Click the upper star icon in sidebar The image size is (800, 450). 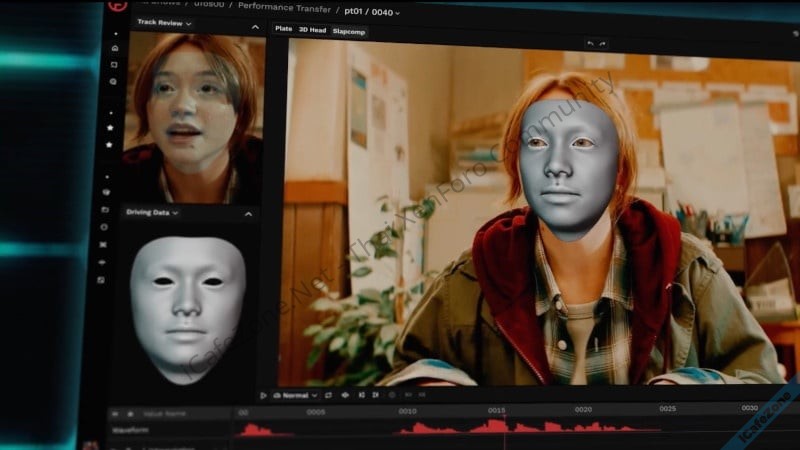[x=110, y=127]
